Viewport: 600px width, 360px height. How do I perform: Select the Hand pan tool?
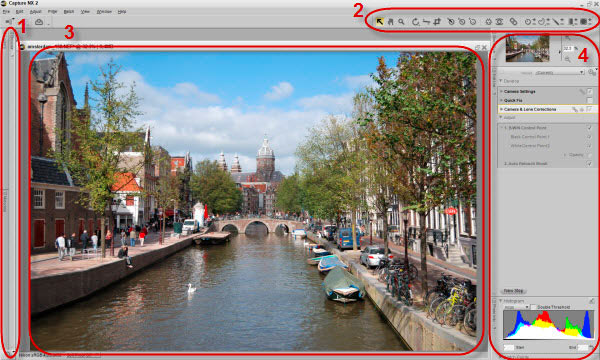point(390,22)
